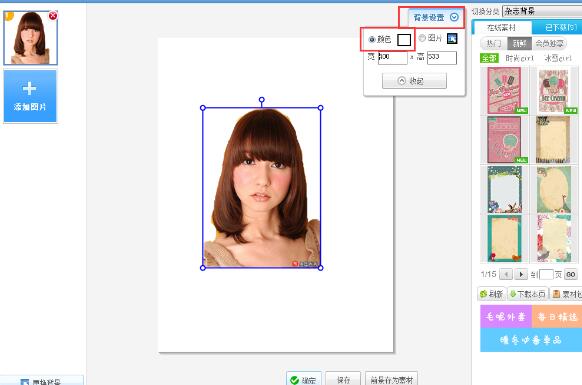
Task: Expand the background settings dropdown arrow
Action: 454,17
